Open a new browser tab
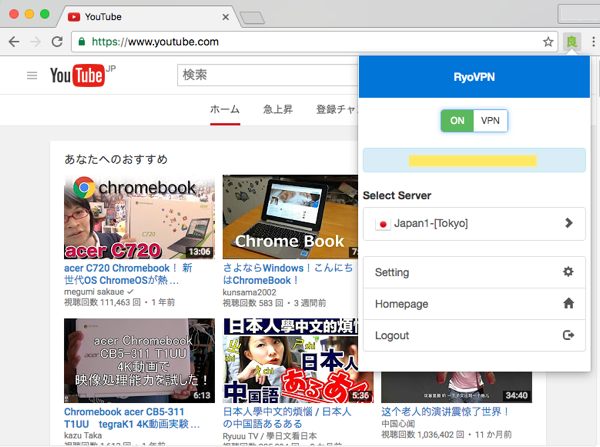 click(x=252, y=18)
